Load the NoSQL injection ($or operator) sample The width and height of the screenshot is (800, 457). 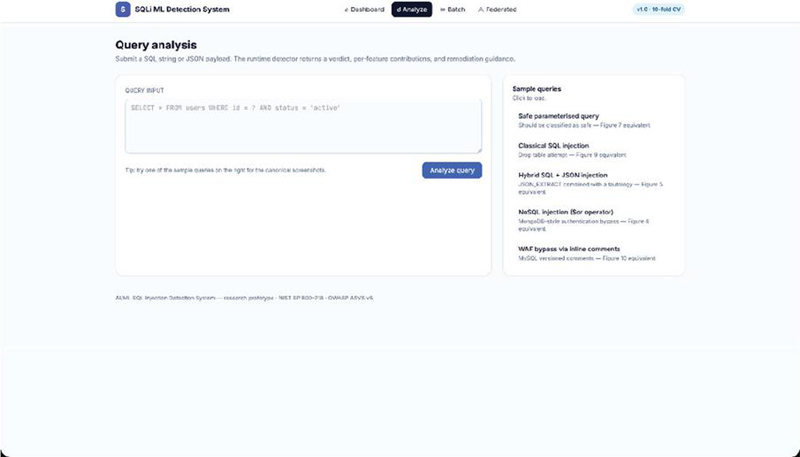(x=594, y=220)
